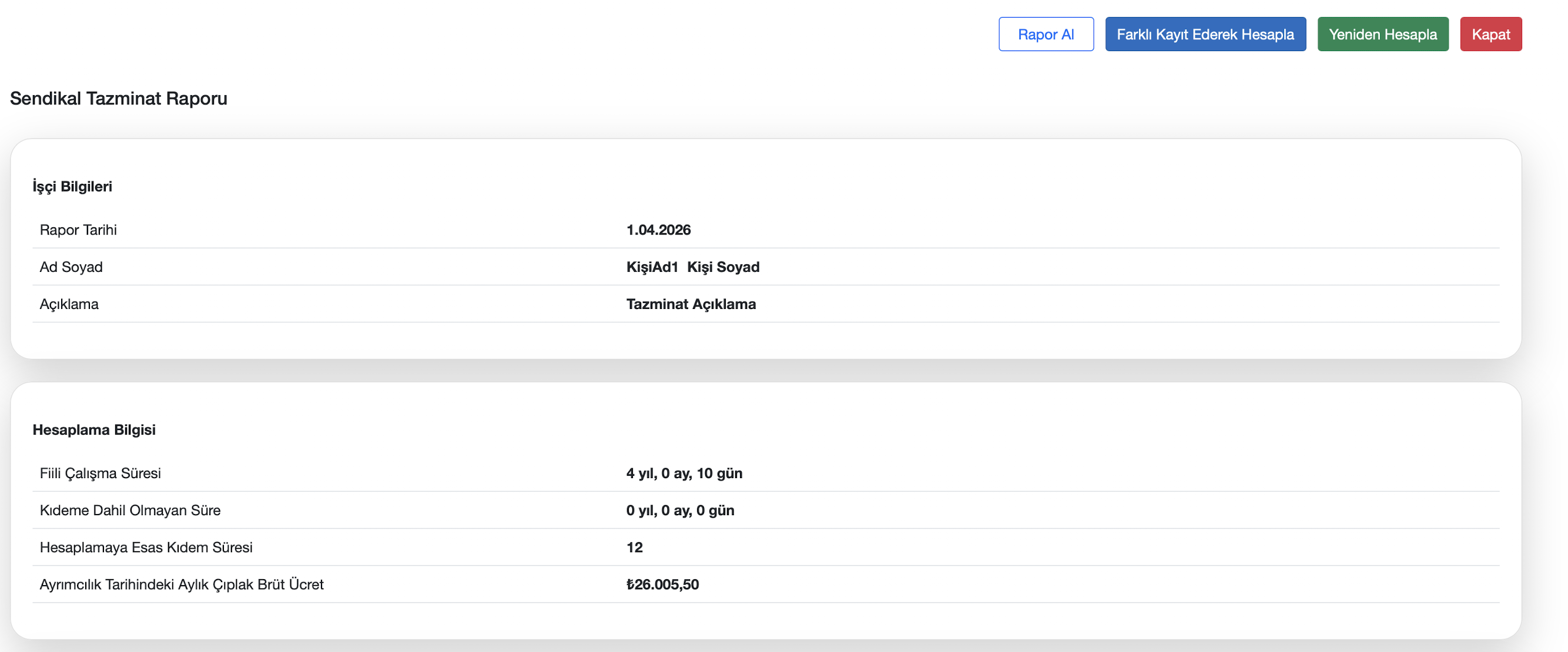This screenshot has width=1568, height=652.
Task: Click the Rapor Al button
Action: [1045, 34]
